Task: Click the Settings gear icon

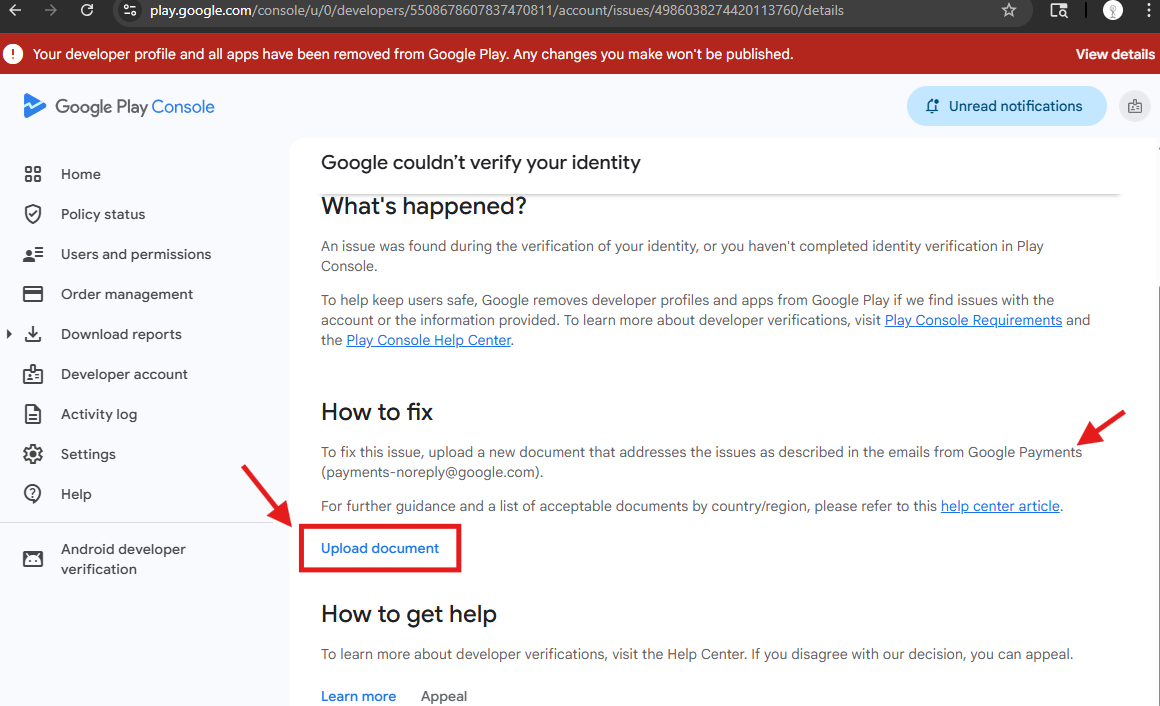Action: 33,454
